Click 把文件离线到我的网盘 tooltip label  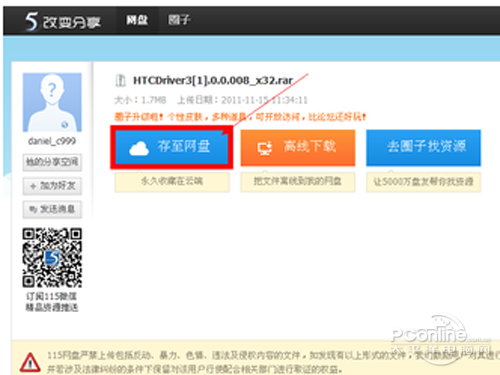298,182
